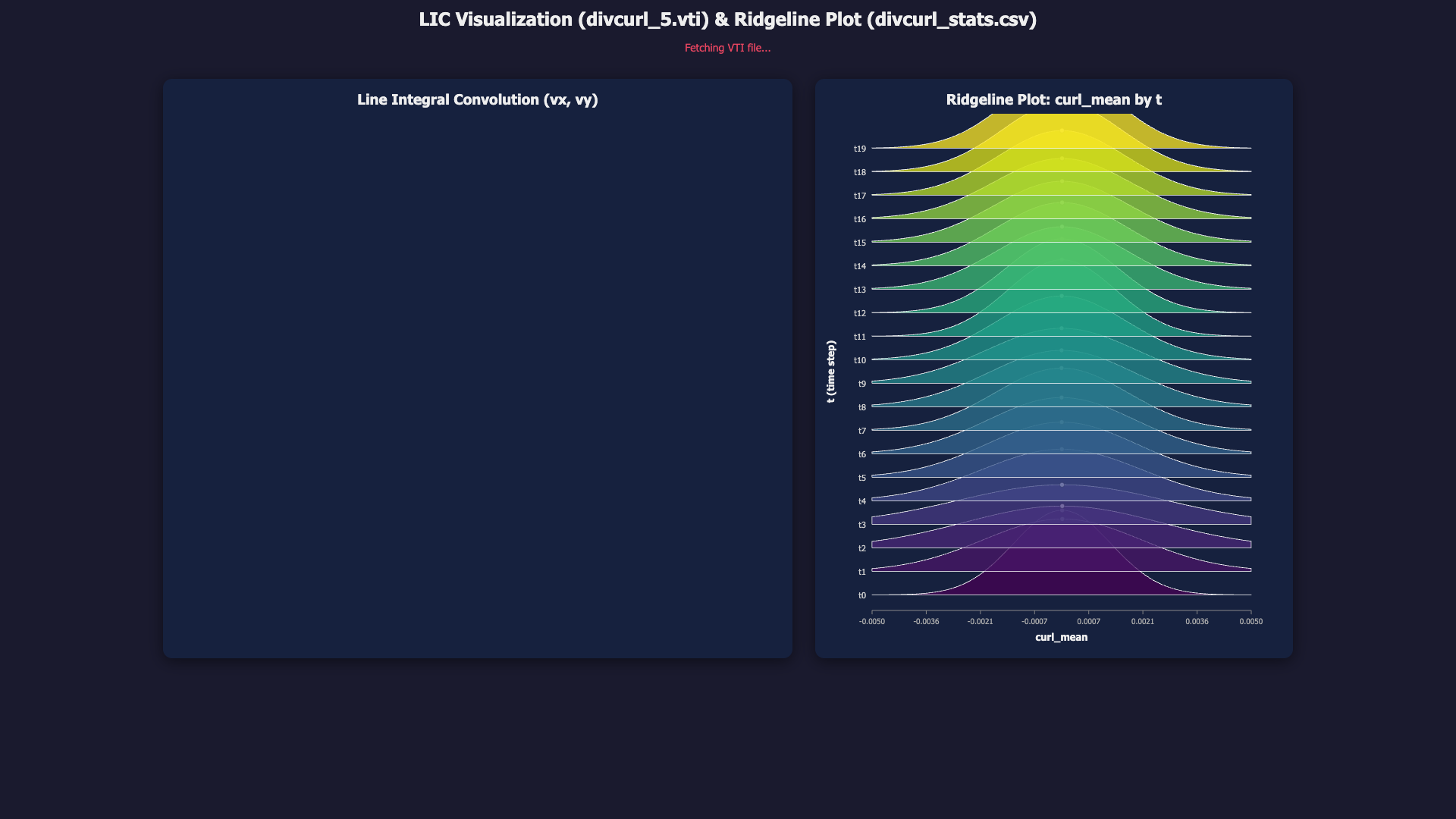Image resolution: width=1456 pixels, height=819 pixels.
Task: Click the 0.0007 x-axis tick label
Action: pos(1088,621)
